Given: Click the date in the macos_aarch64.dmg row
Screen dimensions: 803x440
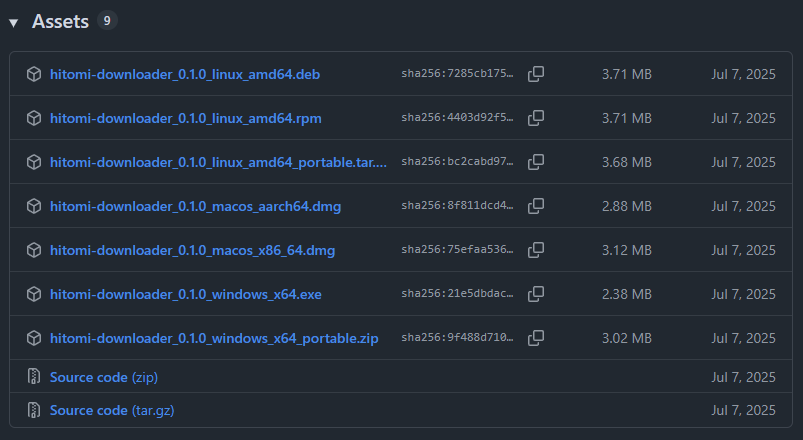Looking at the screenshot, I should pyautogui.click(x=743, y=206).
